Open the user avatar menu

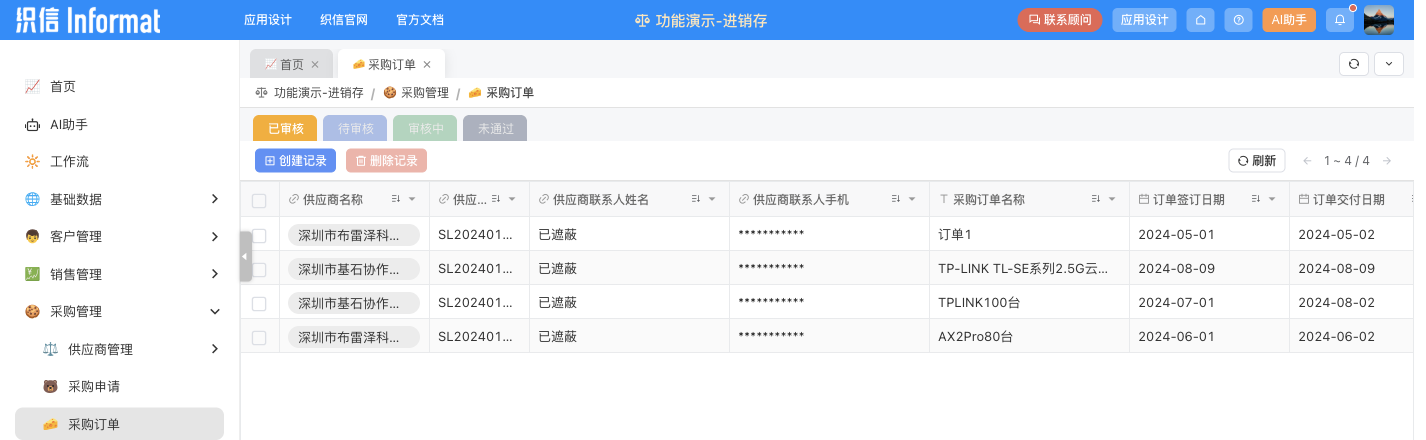(1379, 20)
